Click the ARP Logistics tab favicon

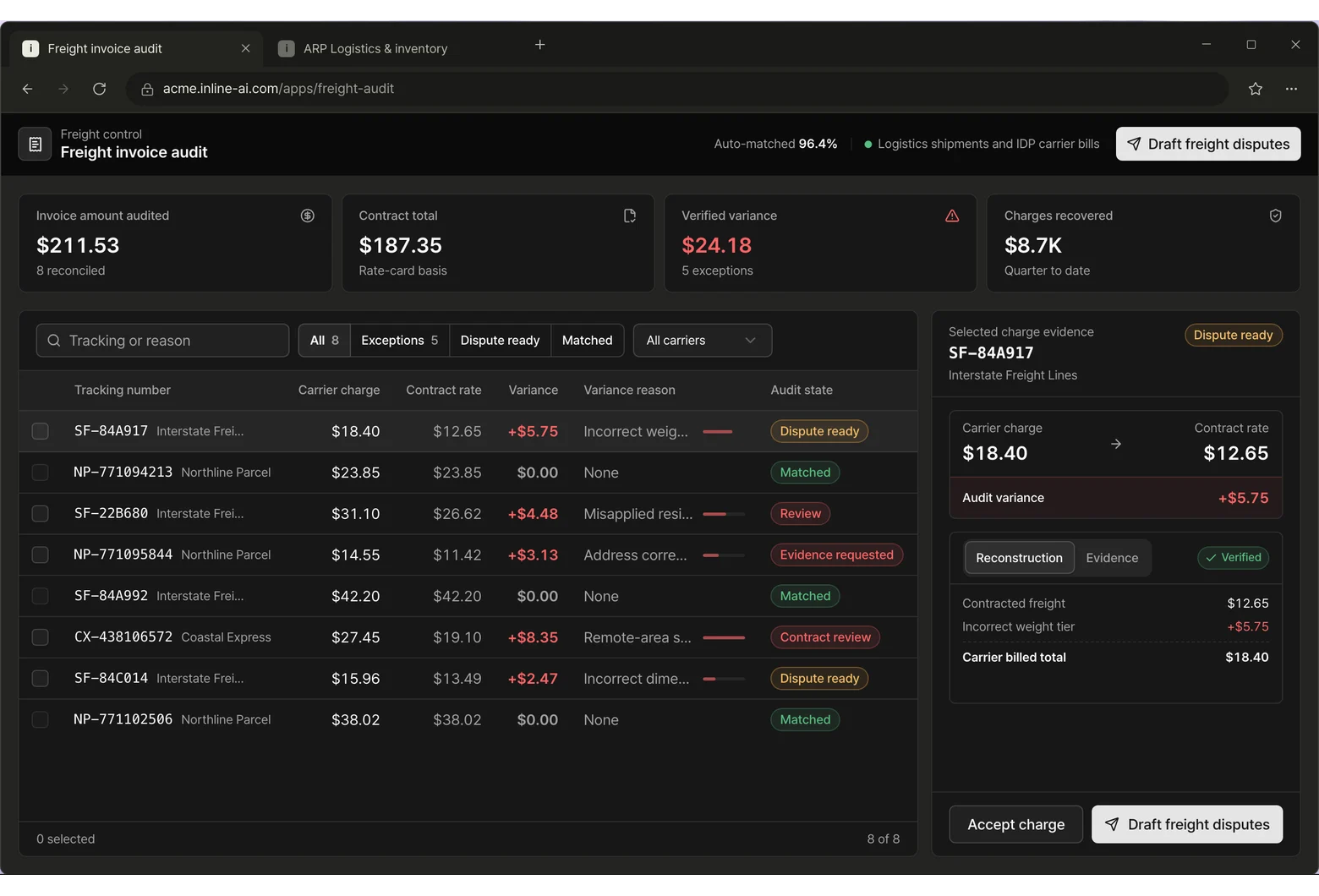pyautogui.click(x=287, y=49)
